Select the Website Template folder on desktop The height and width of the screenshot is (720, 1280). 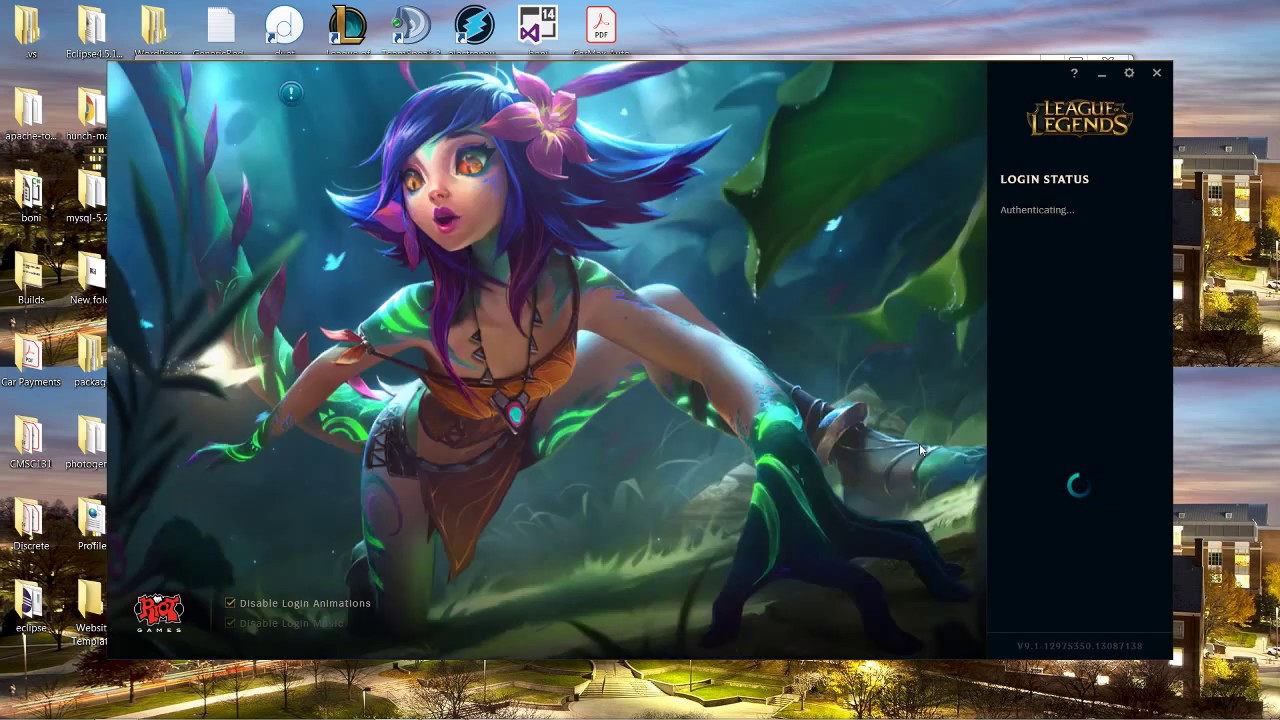click(90, 613)
